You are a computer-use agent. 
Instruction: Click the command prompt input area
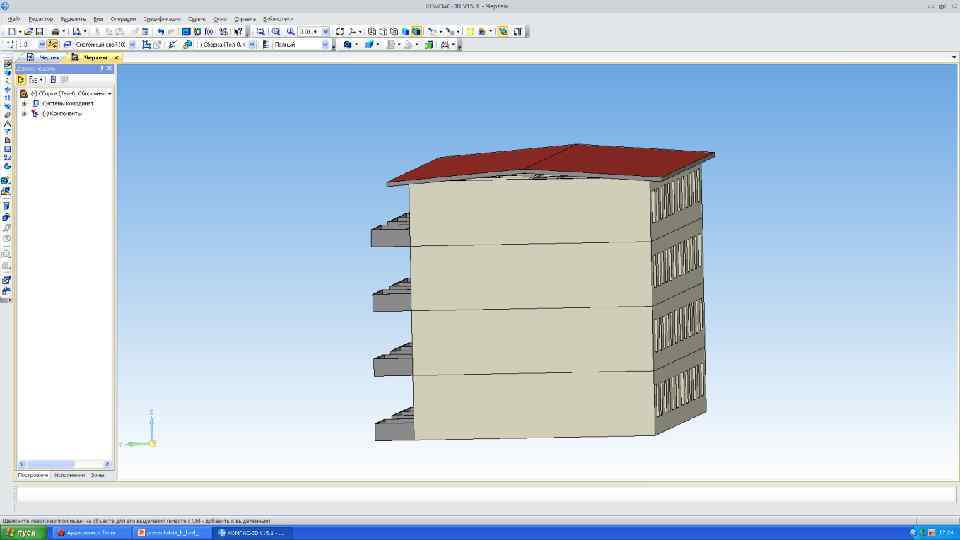point(486,494)
